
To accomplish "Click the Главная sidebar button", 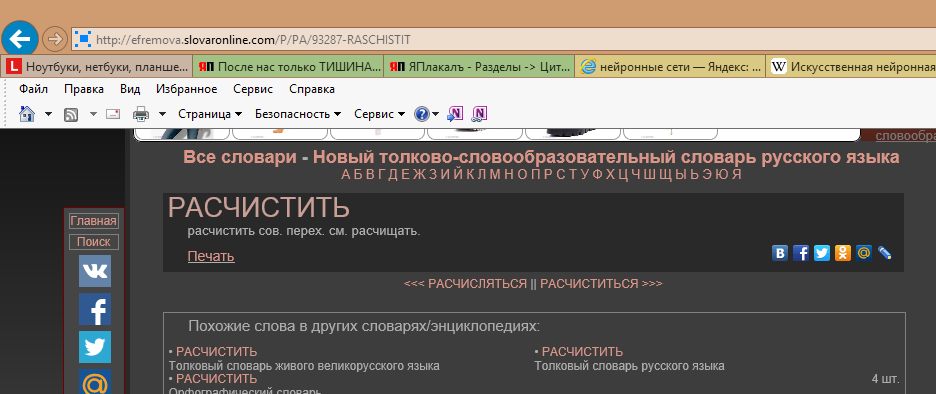I will [x=94, y=221].
